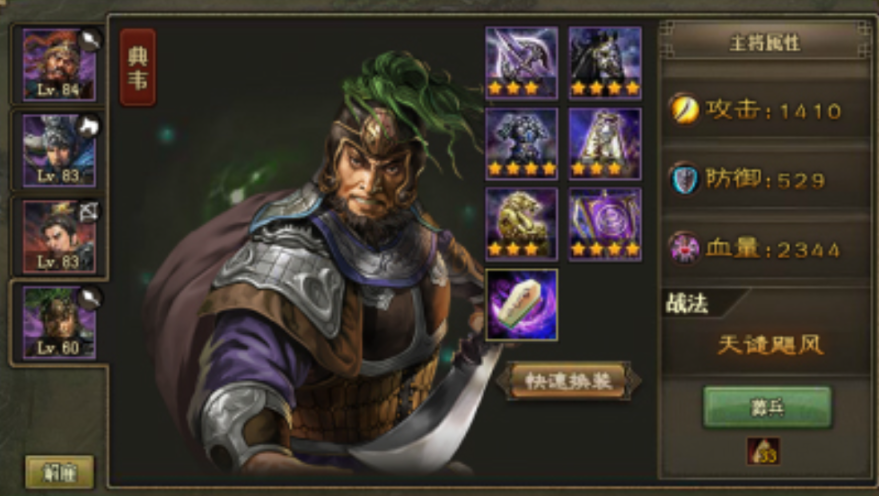This screenshot has height=496, width=879.
Task: Click the 快速换装 quick equip button
Action: (x=568, y=381)
